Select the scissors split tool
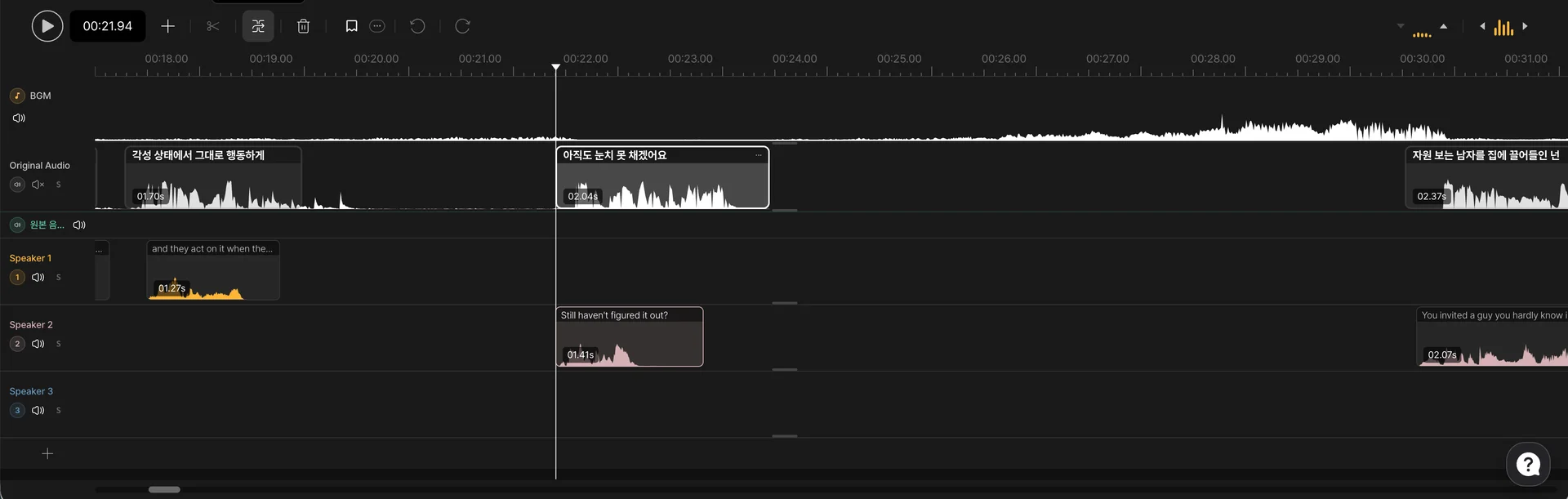This screenshot has height=499, width=1568. (x=213, y=26)
